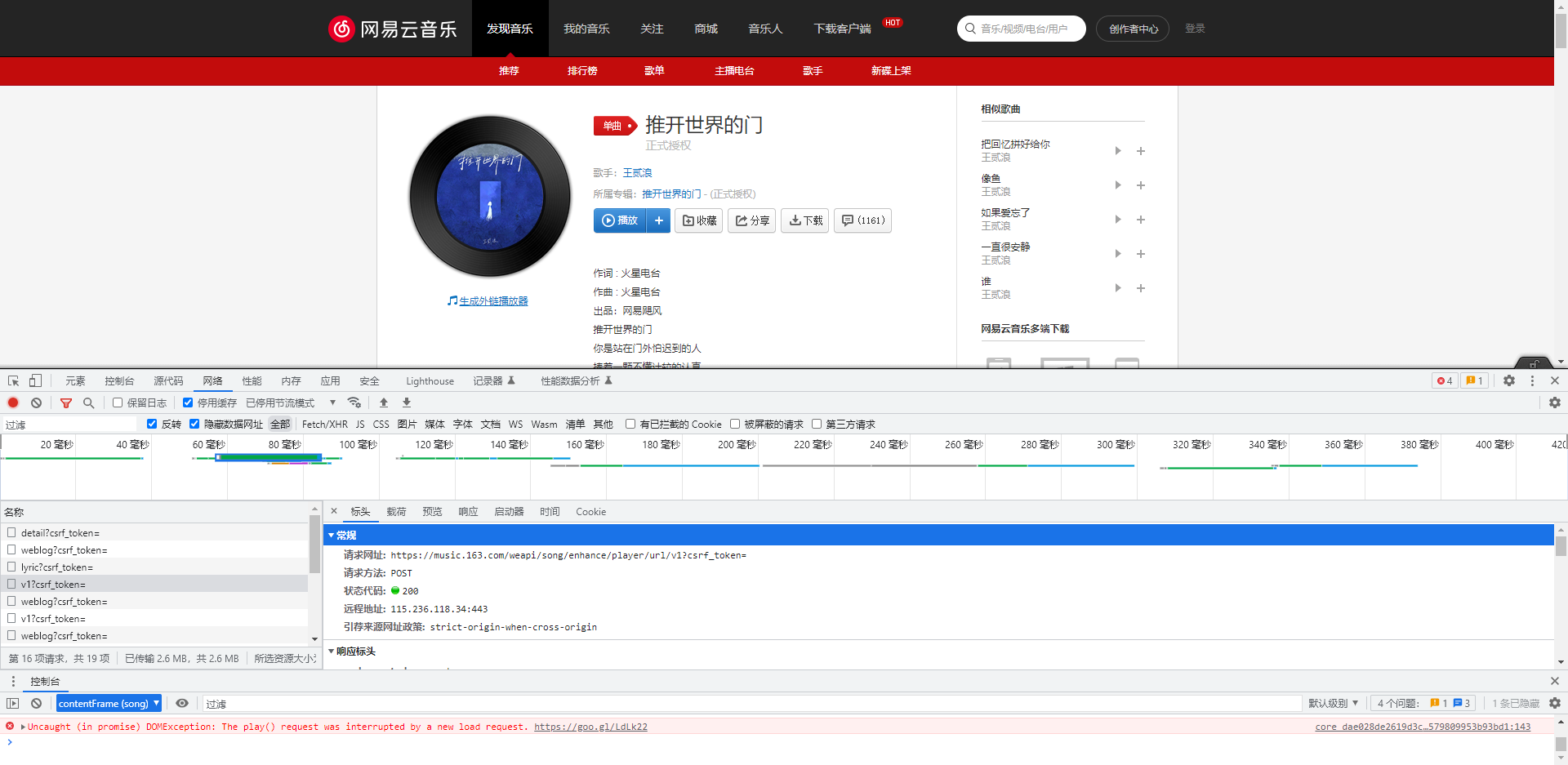Expand the Uncaught DOMException error message
The image size is (1568, 765).
click(23, 727)
